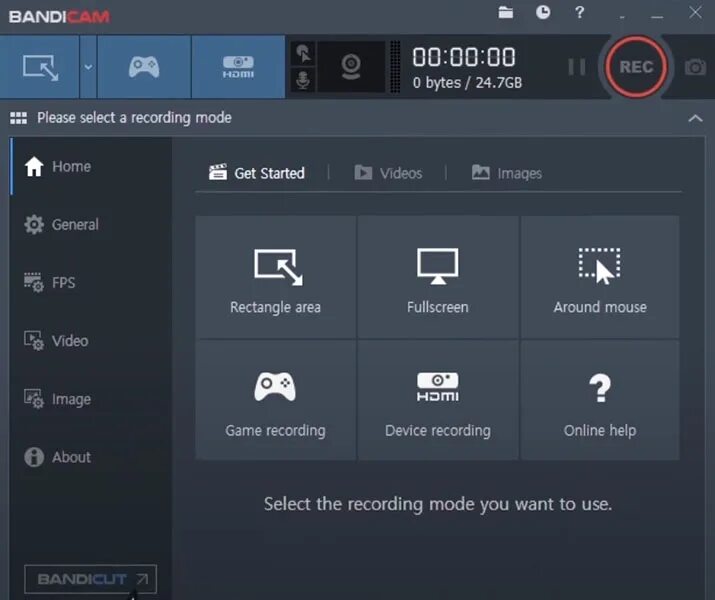Image resolution: width=715 pixels, height=600 pixels.
Task: Click the pause recording button
Action: click(x=577, y=67)
